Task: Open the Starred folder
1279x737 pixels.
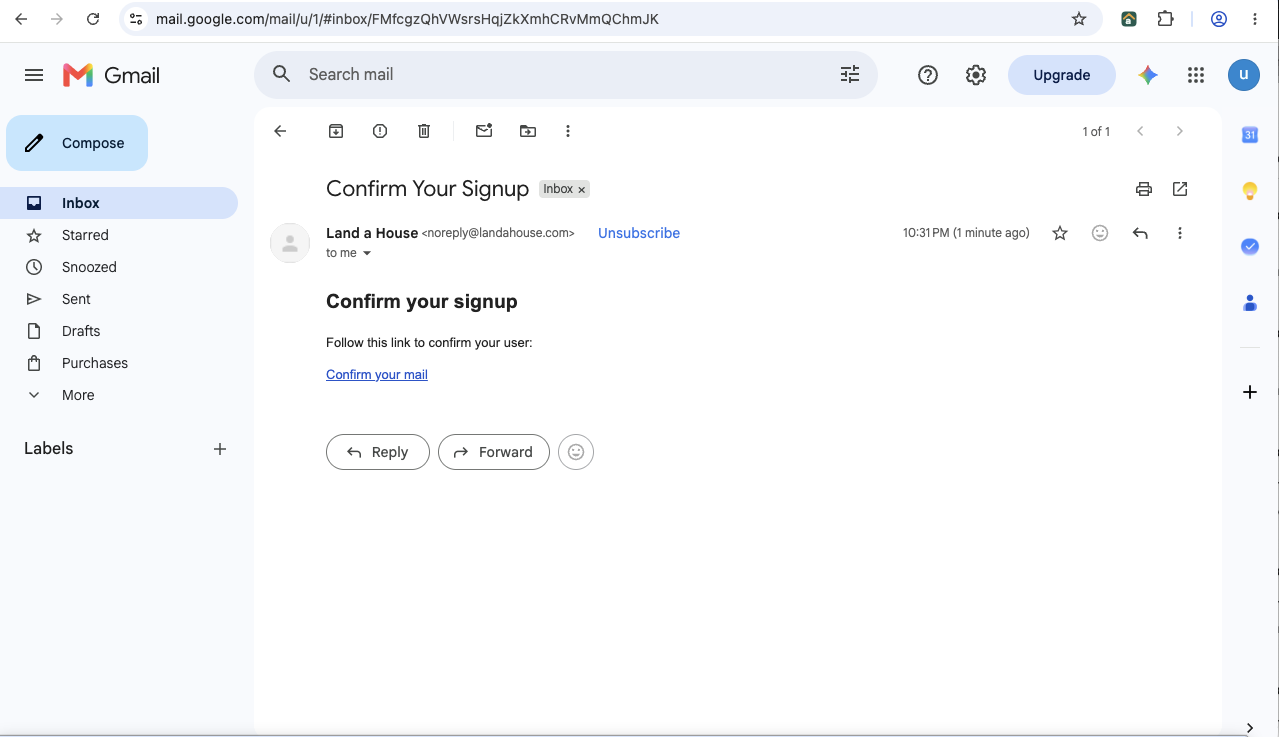Action: 119,235
